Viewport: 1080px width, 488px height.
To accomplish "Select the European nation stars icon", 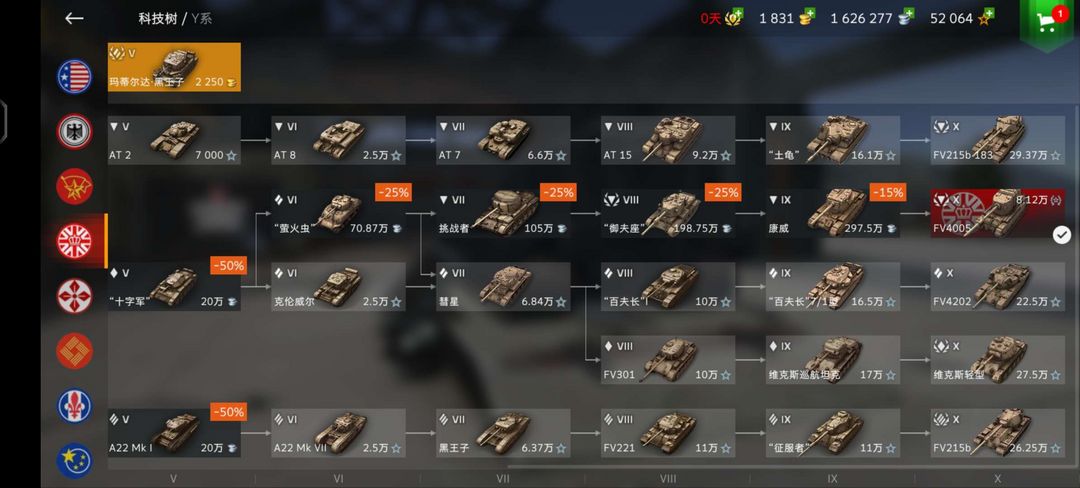I will point(74,460).
